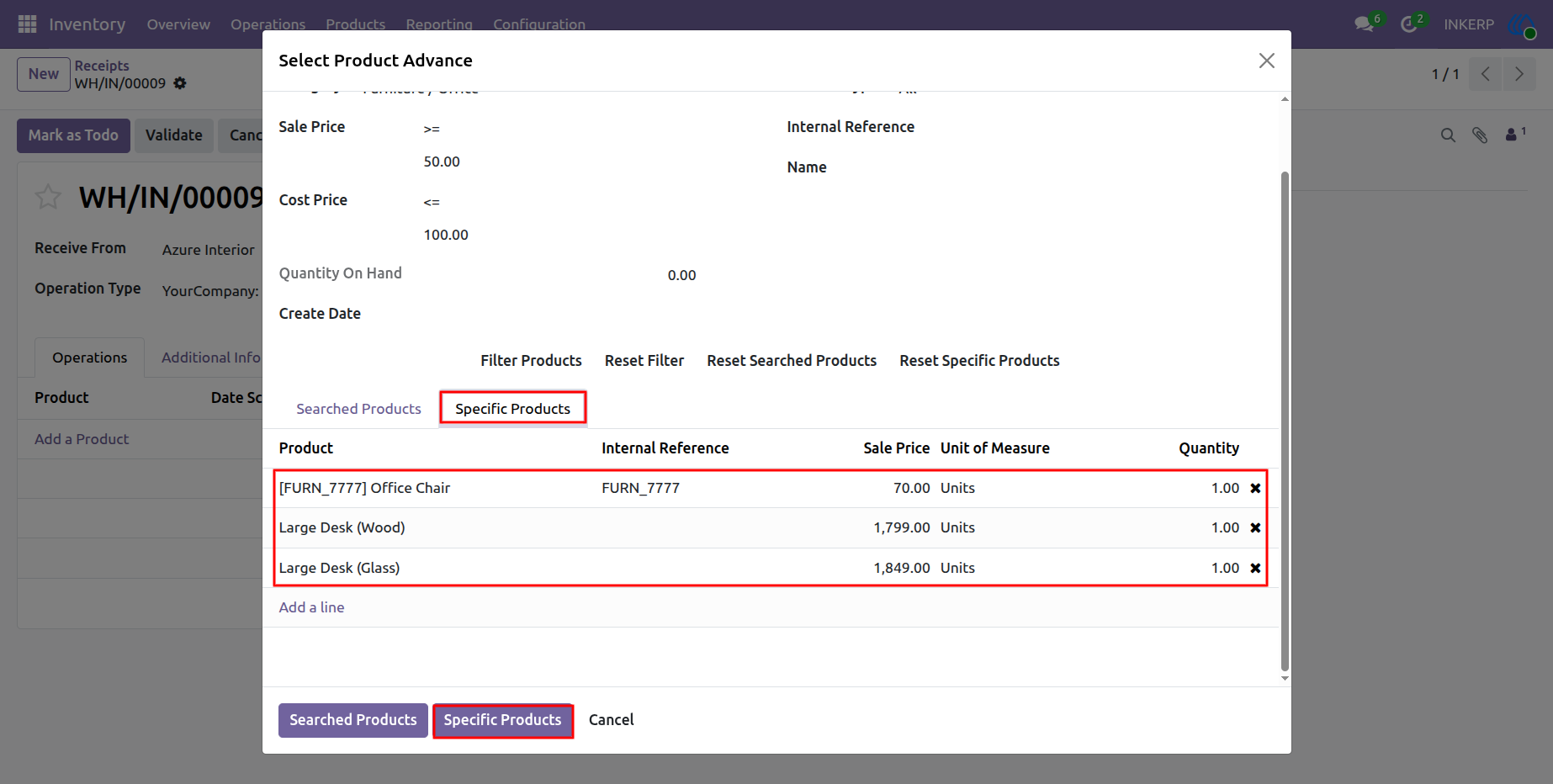
Task: Open Configuration menu
Action: coord(539,24)
